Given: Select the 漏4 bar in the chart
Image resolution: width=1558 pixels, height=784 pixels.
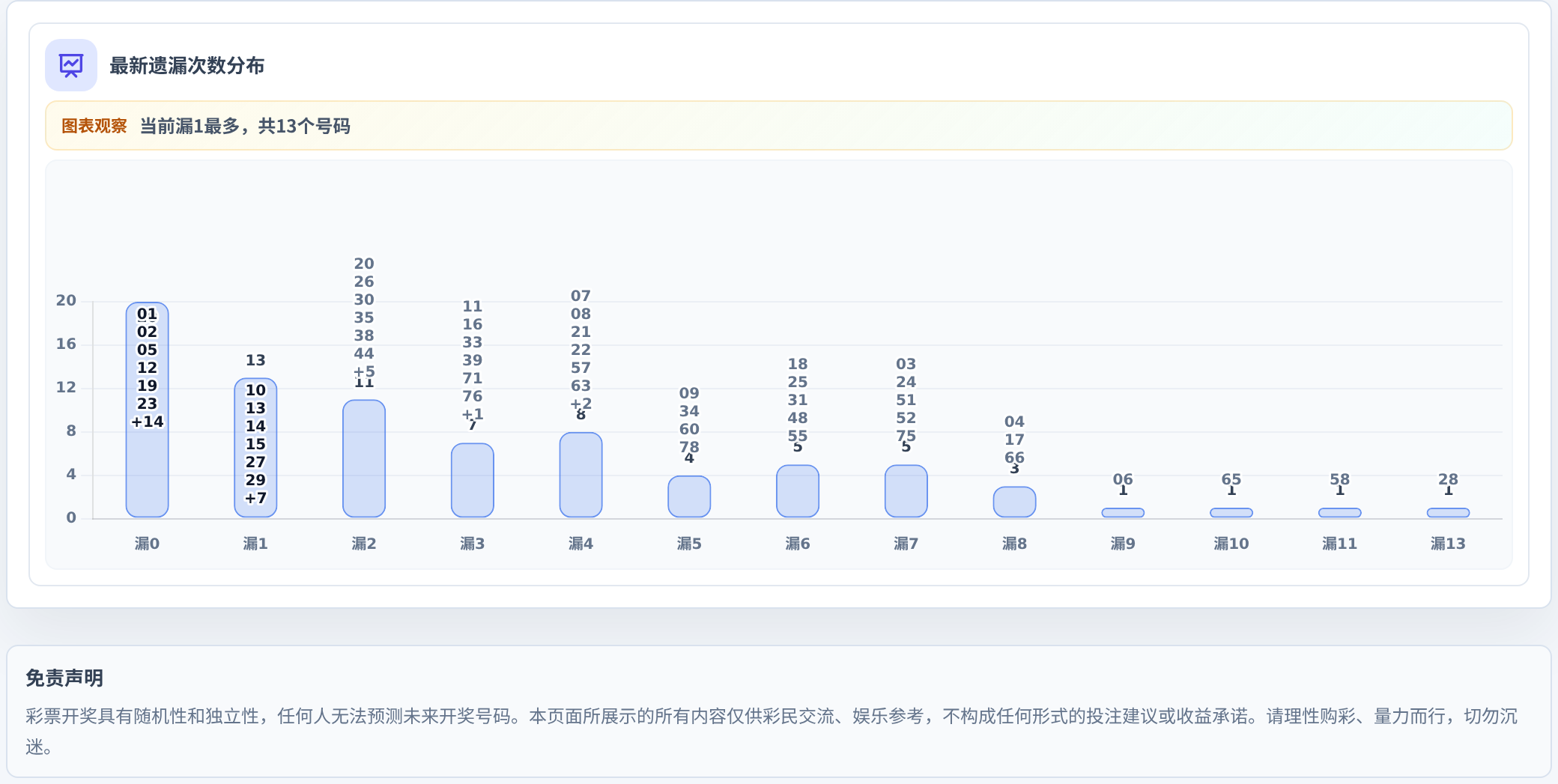Looking at the screenshot, I should 581,475.
